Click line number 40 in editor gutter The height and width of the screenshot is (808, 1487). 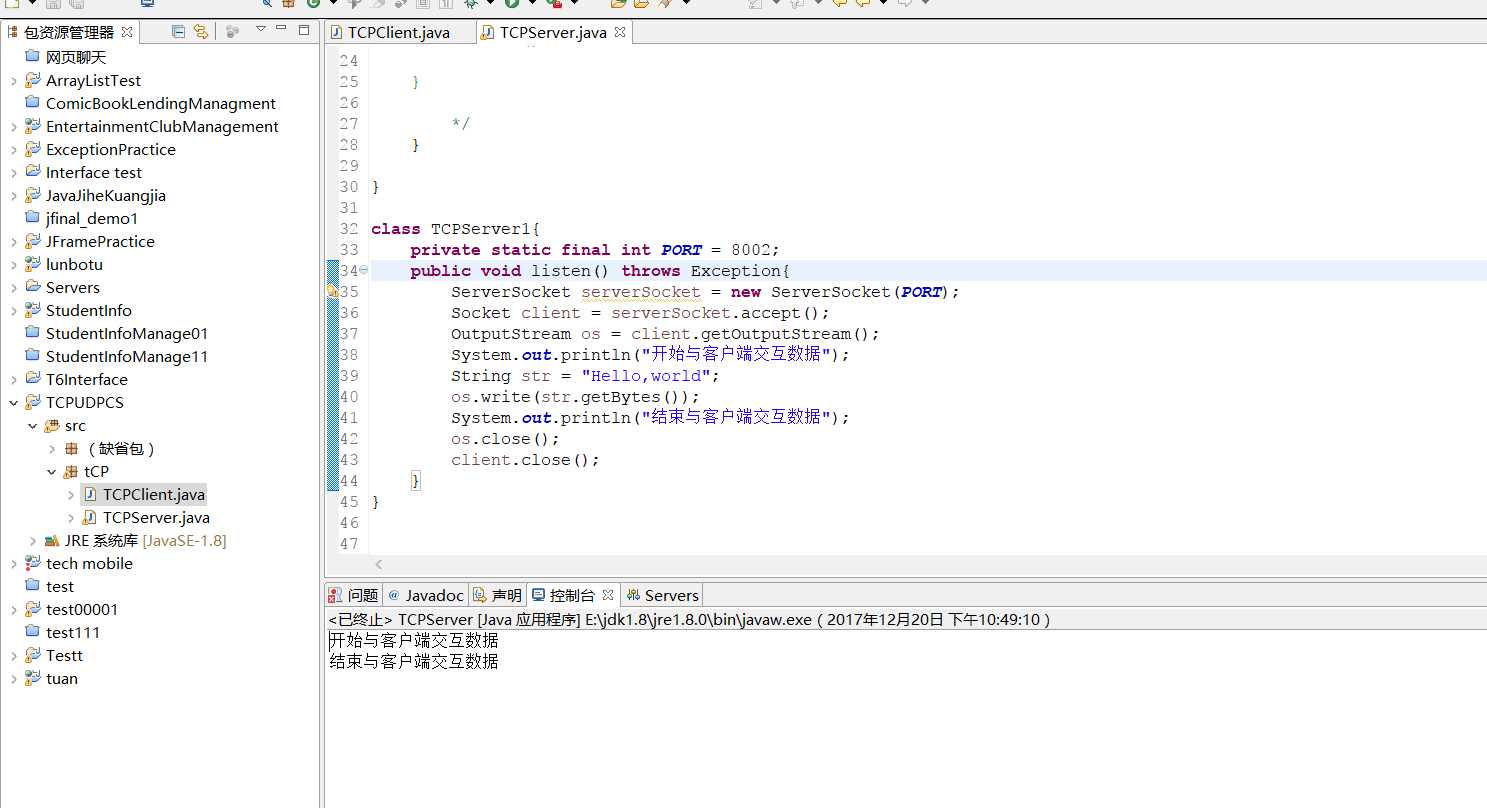click(x=348, y=396)
